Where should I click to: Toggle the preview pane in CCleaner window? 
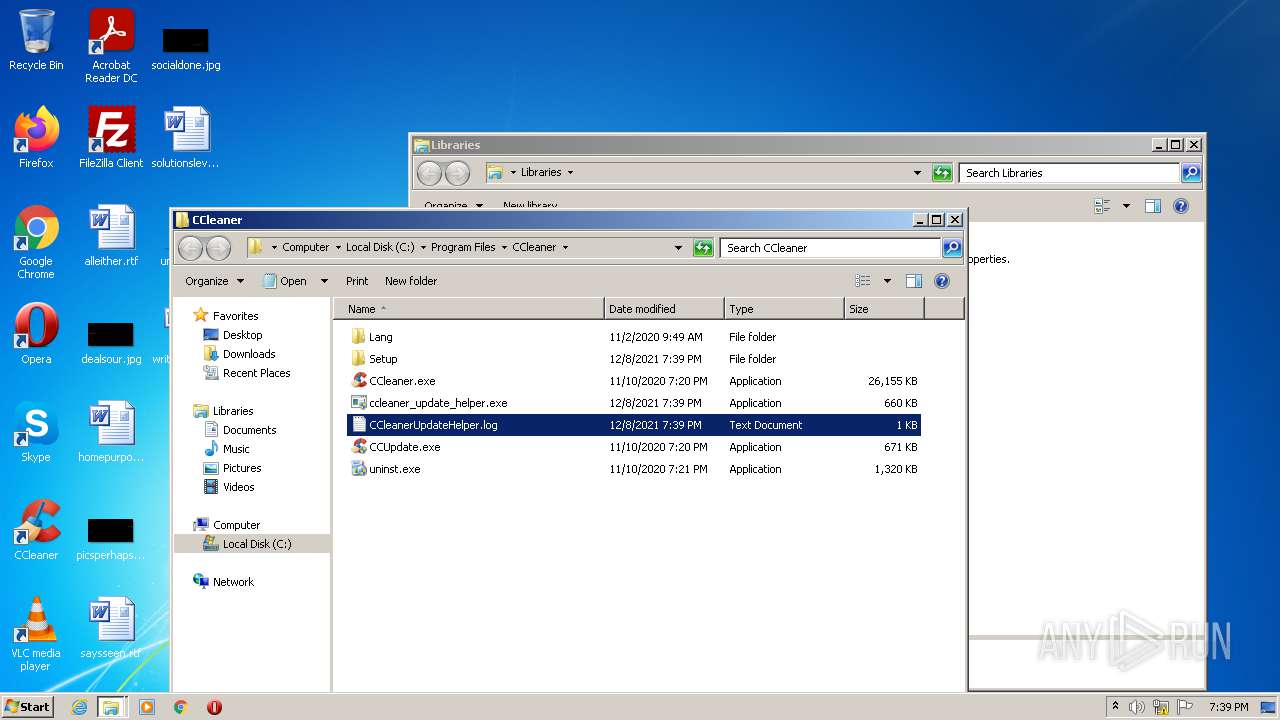913,281
